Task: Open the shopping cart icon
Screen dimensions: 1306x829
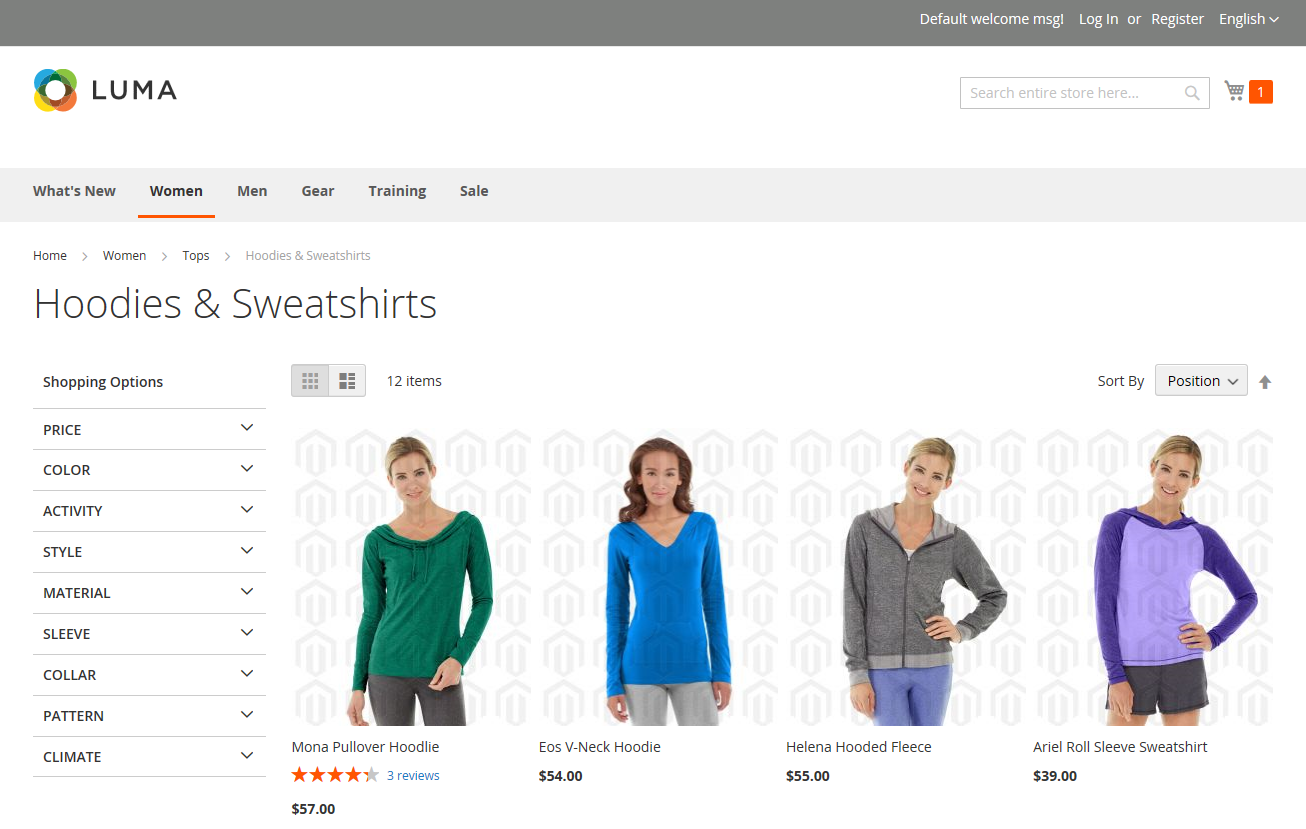Action: pos(1234,92)
